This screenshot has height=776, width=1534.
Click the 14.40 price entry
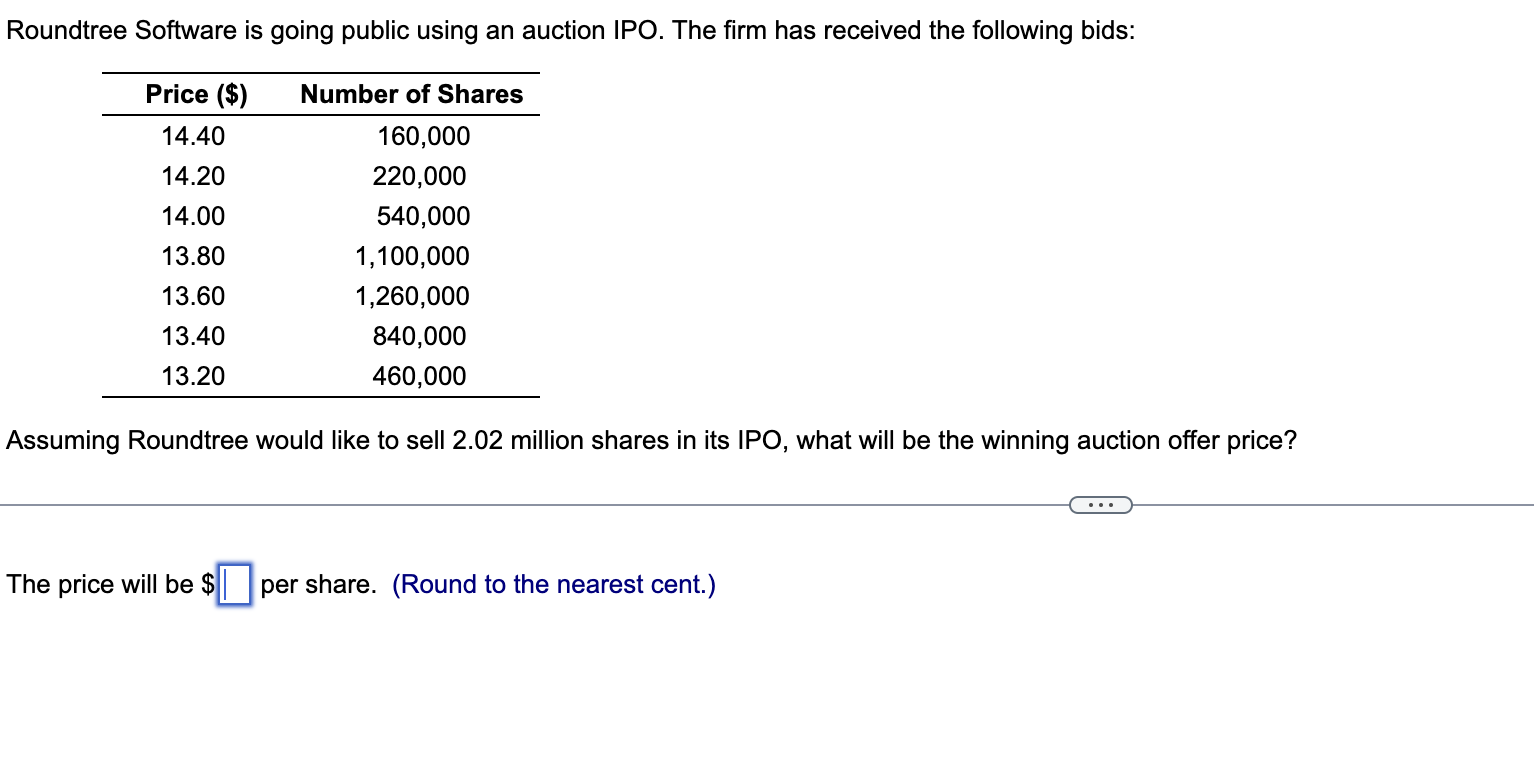click(x=194, y=136)
